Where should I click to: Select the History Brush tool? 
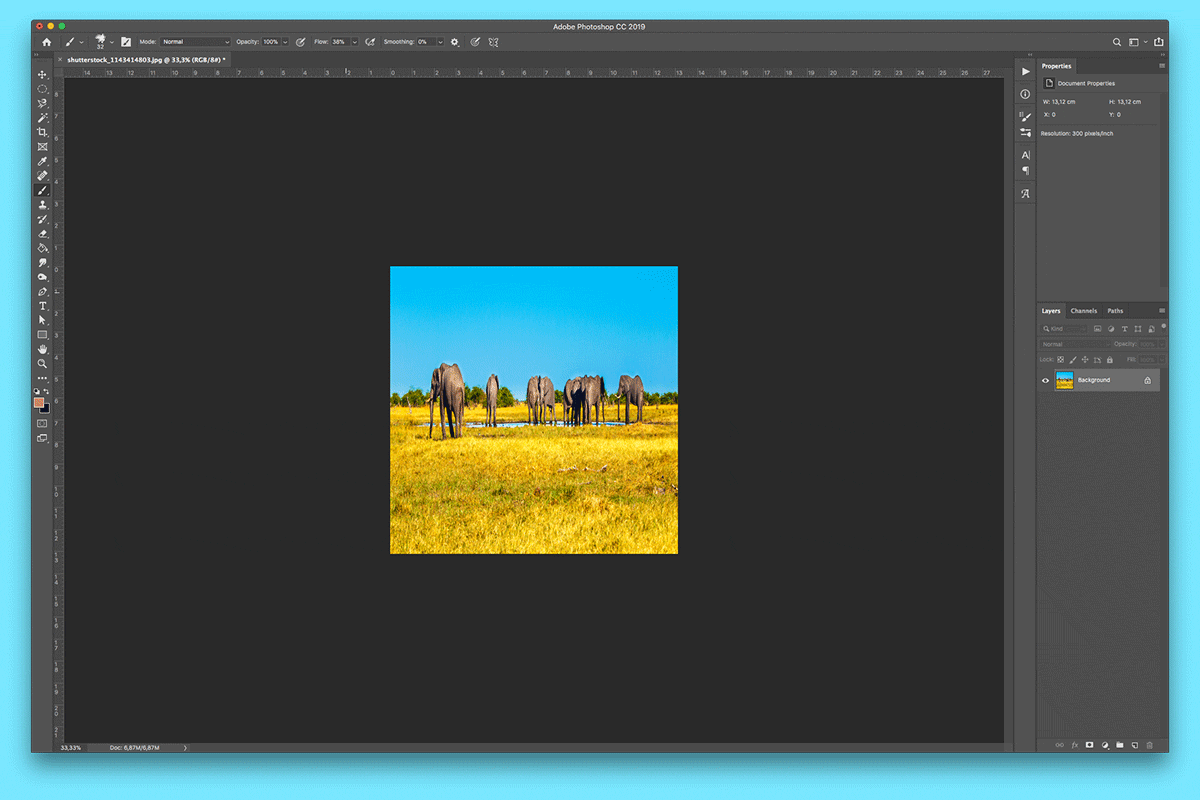click(x=42, y=219)
